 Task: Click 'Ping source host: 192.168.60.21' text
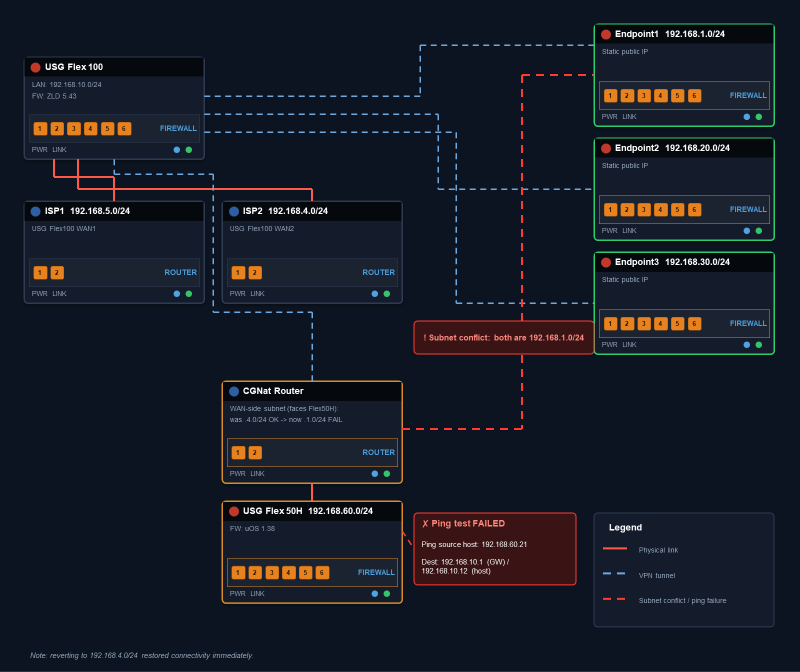474,544
